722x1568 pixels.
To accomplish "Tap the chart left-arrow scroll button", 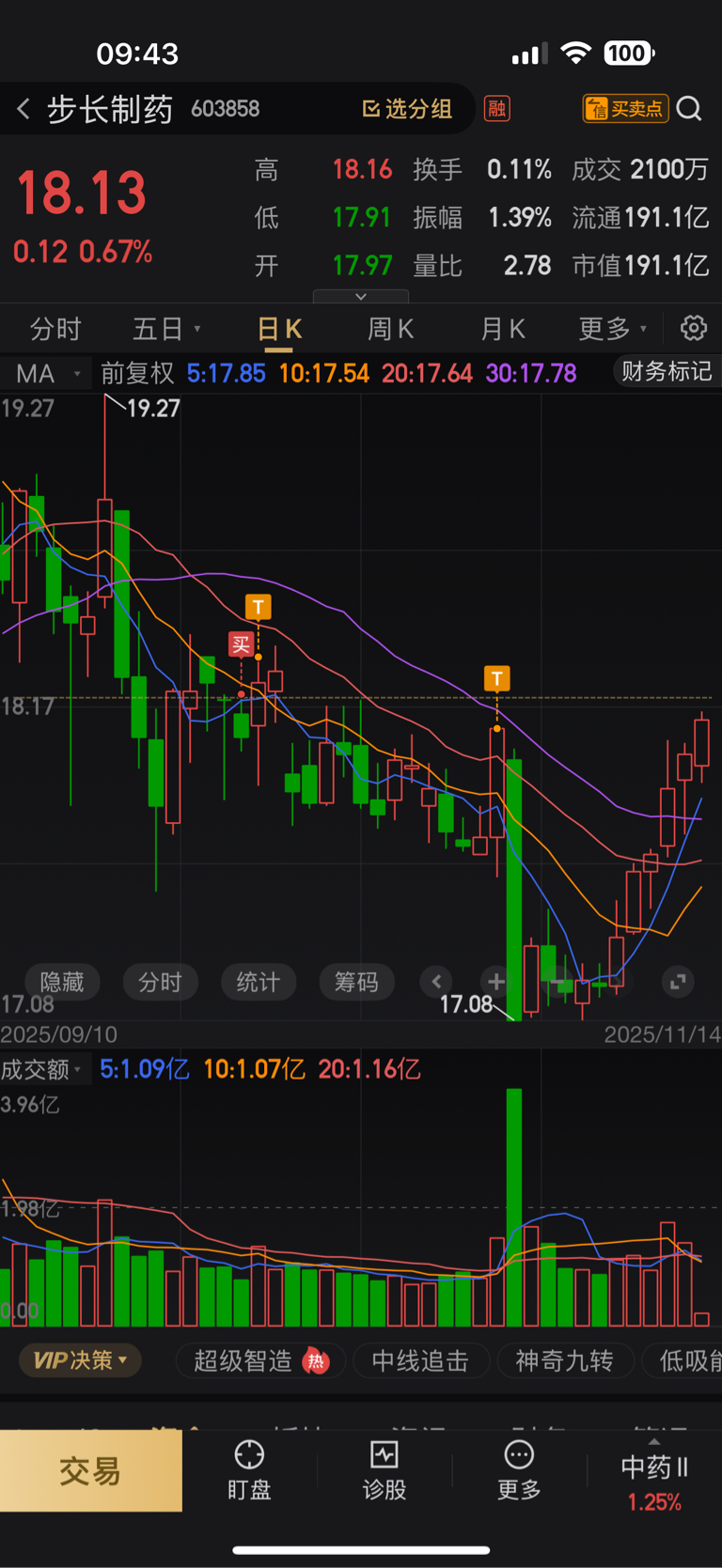I will [436, 982].
